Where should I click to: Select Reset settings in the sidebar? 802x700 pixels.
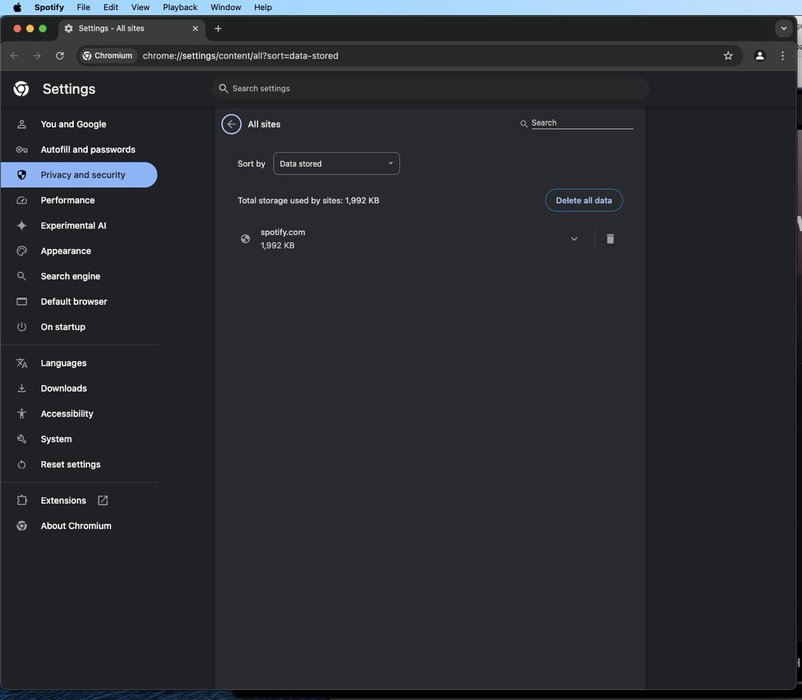(x=70, y=465)
